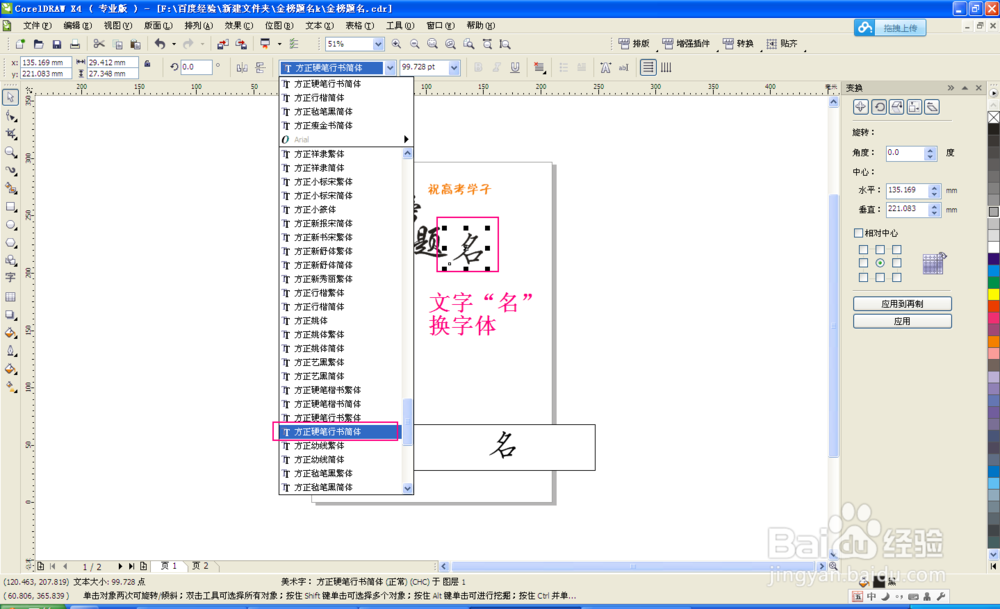
Task: Select the Pick tool in the toolbox
Action: (x=11, y=98)
